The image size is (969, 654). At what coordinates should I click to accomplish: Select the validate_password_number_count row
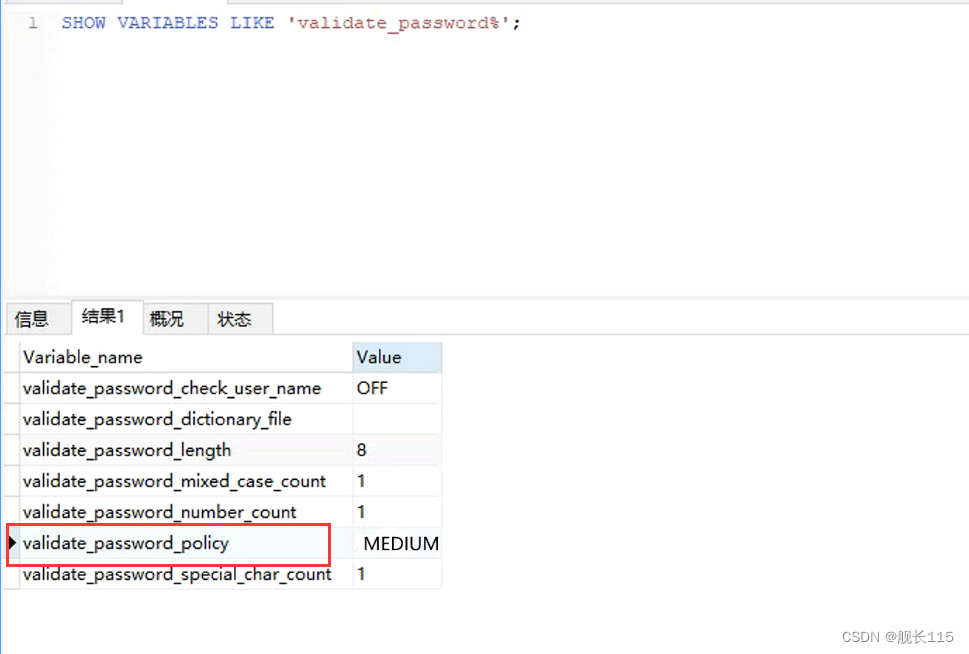point(160,512)
